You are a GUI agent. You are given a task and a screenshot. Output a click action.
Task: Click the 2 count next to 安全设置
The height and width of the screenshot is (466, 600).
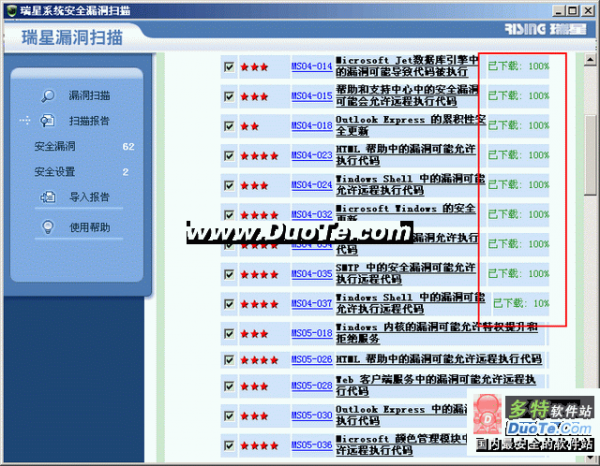(126, 172)
